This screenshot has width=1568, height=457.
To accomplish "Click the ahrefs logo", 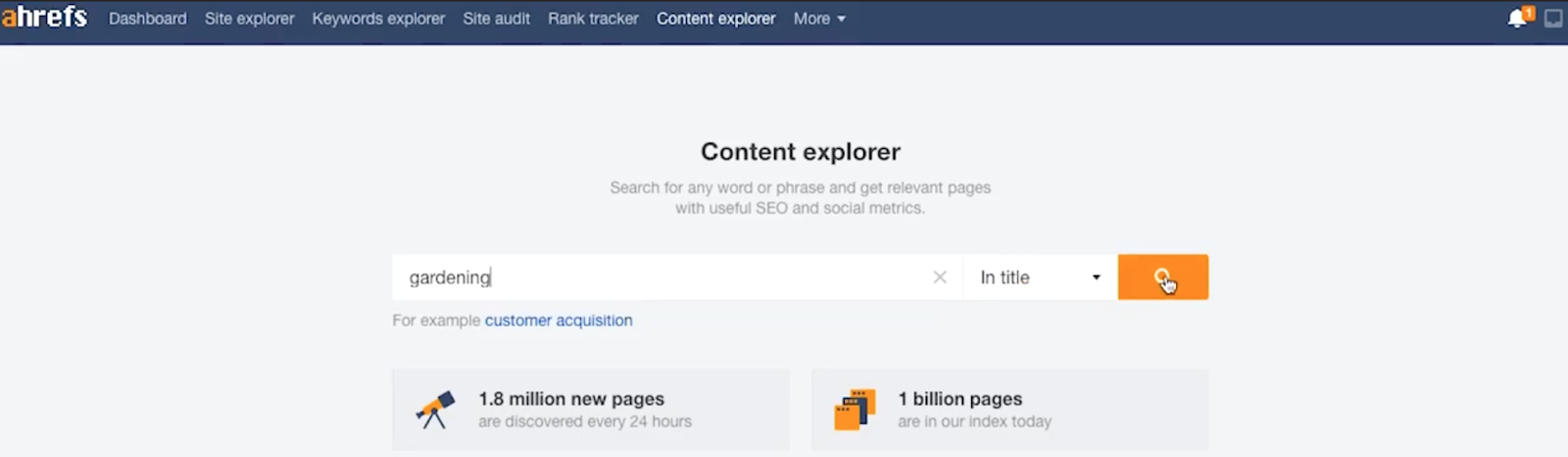I will click(x=44, y=17).
